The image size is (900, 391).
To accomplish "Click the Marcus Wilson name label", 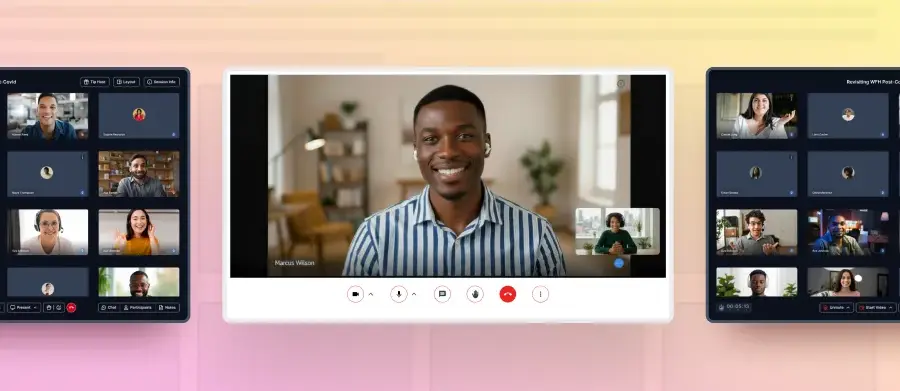I will coord(294,263).
